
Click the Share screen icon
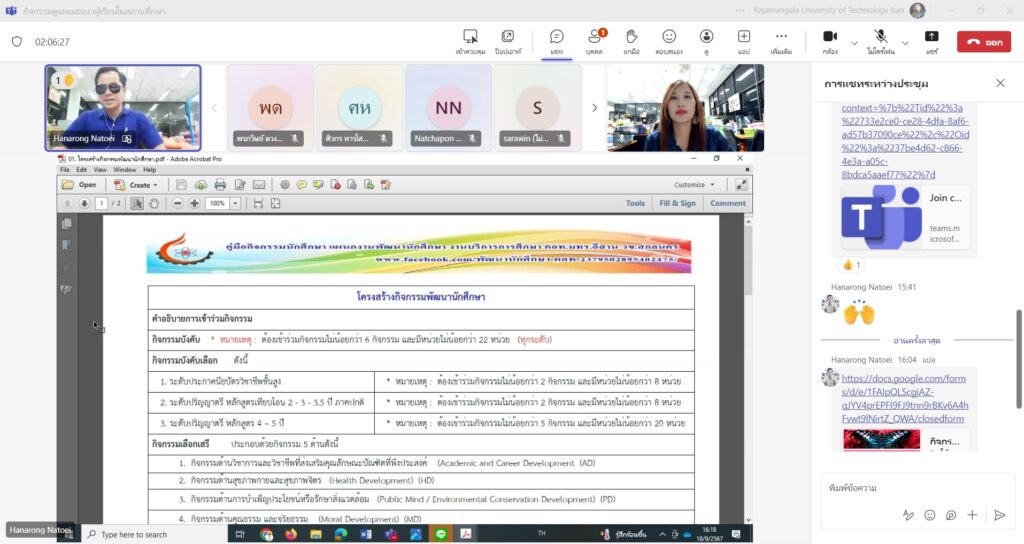(x=931, y=41)
